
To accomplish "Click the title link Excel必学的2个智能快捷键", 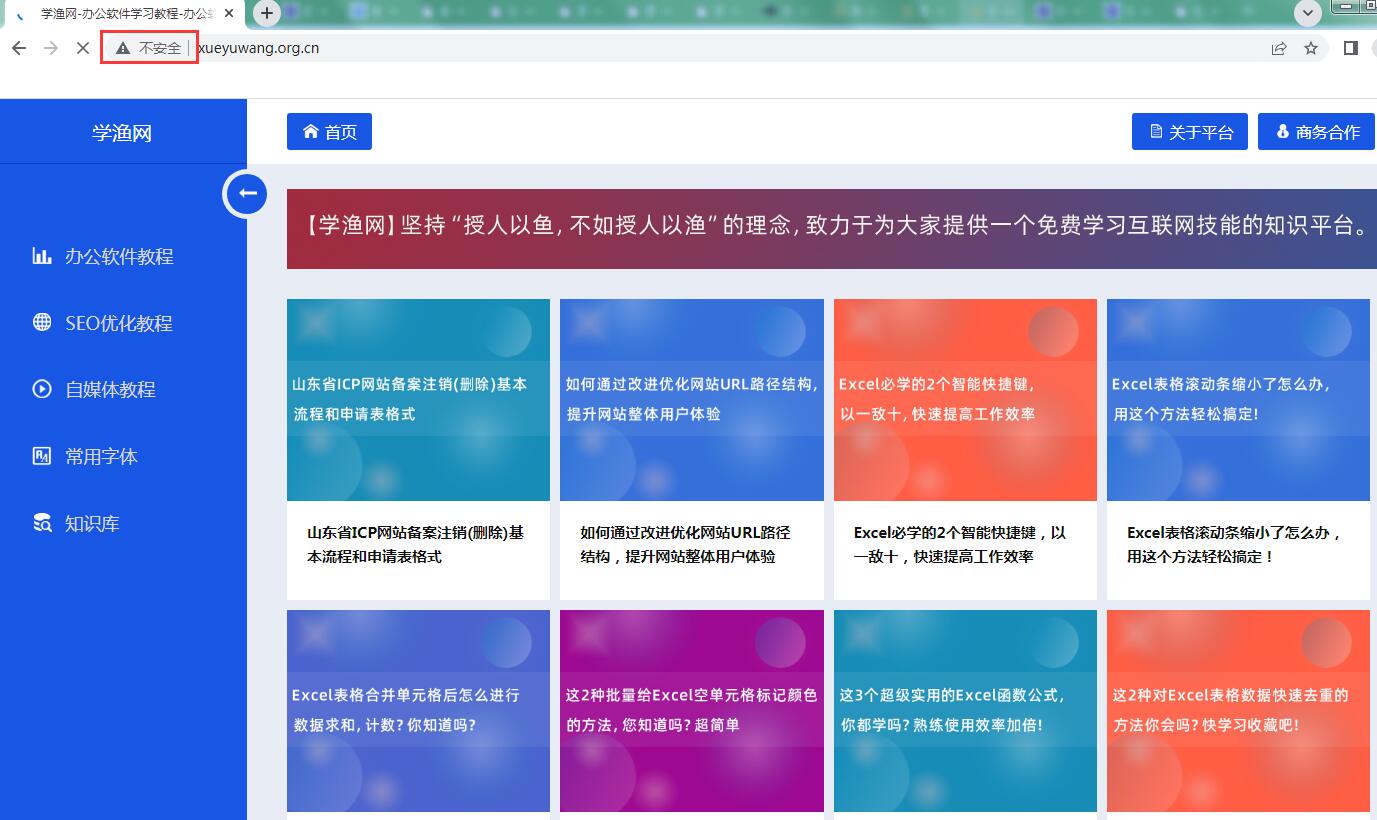I will tap(960, 544).
